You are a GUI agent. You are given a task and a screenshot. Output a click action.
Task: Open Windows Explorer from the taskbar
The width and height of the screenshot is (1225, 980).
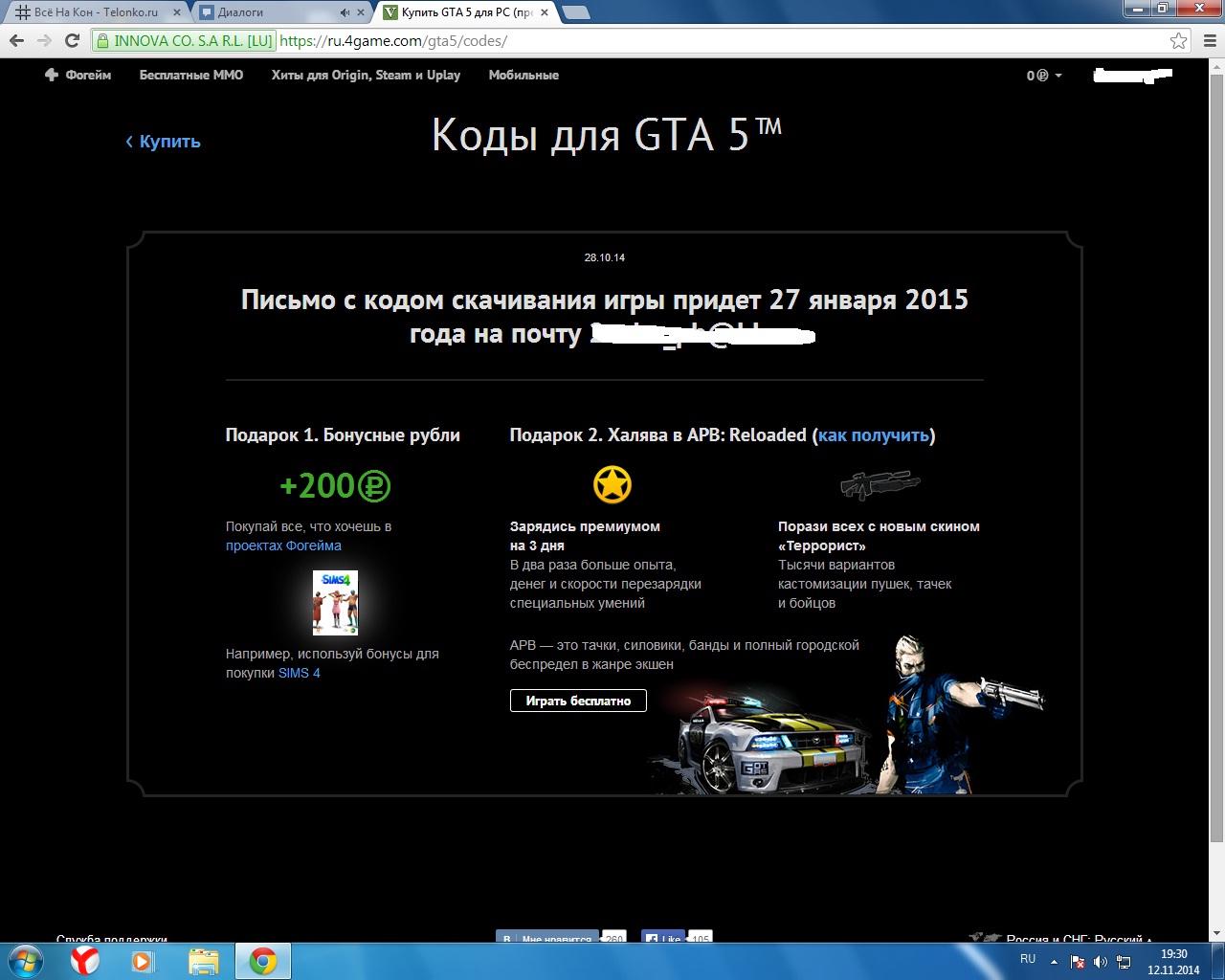click(203, 961)
